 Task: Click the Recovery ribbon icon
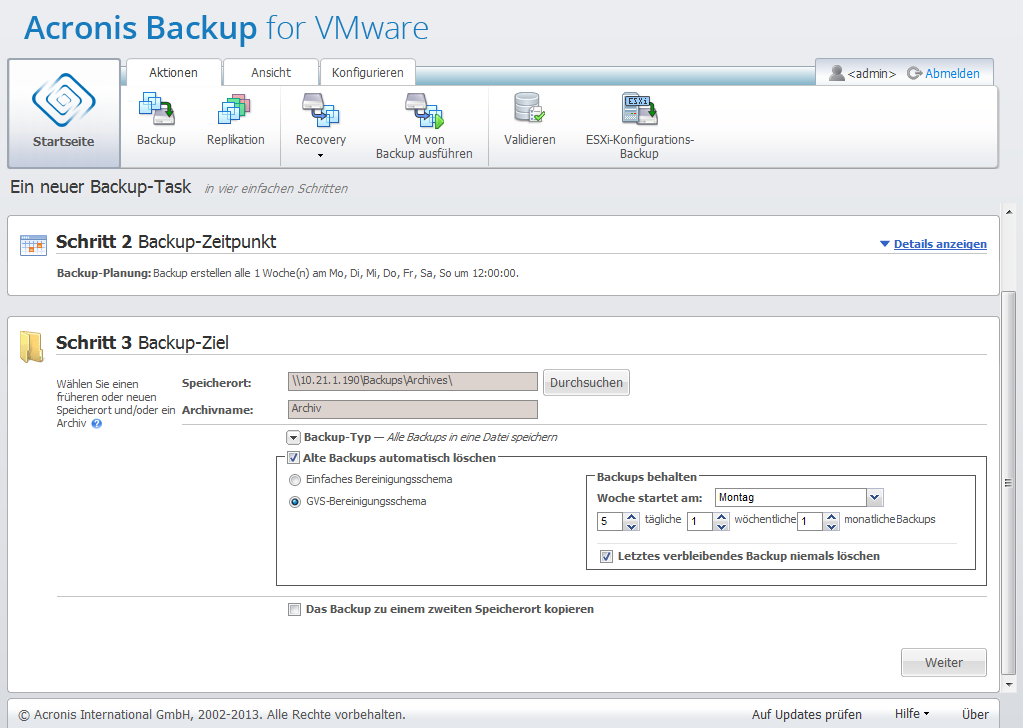point(320,110)
